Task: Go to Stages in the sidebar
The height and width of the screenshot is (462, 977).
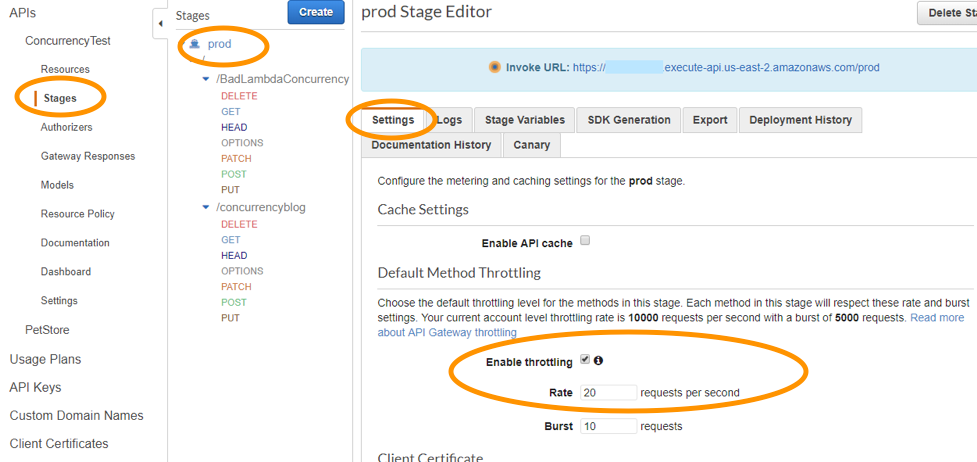Action: pos(60,98)
